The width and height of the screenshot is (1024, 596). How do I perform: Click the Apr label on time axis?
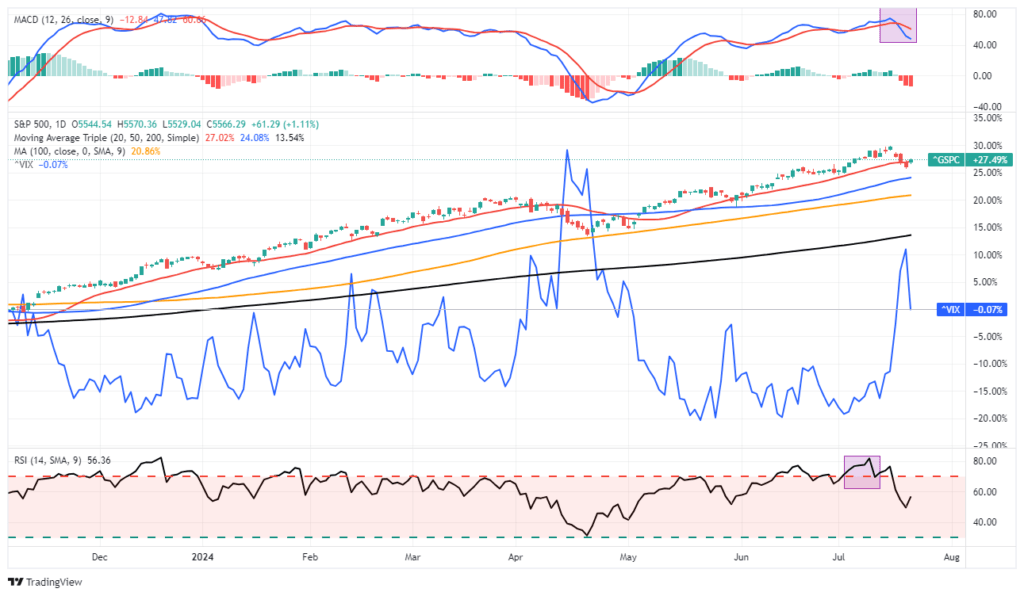point(515,557)
